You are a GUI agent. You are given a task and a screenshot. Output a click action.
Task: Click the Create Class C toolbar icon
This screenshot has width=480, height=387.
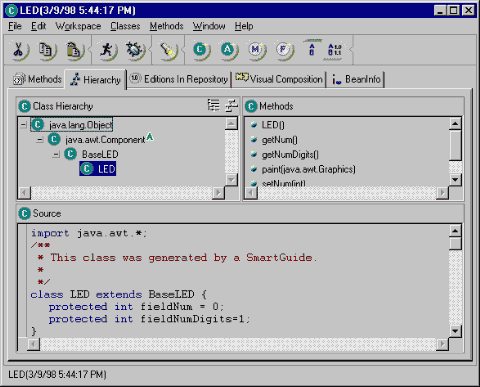(x=201, y=50)
